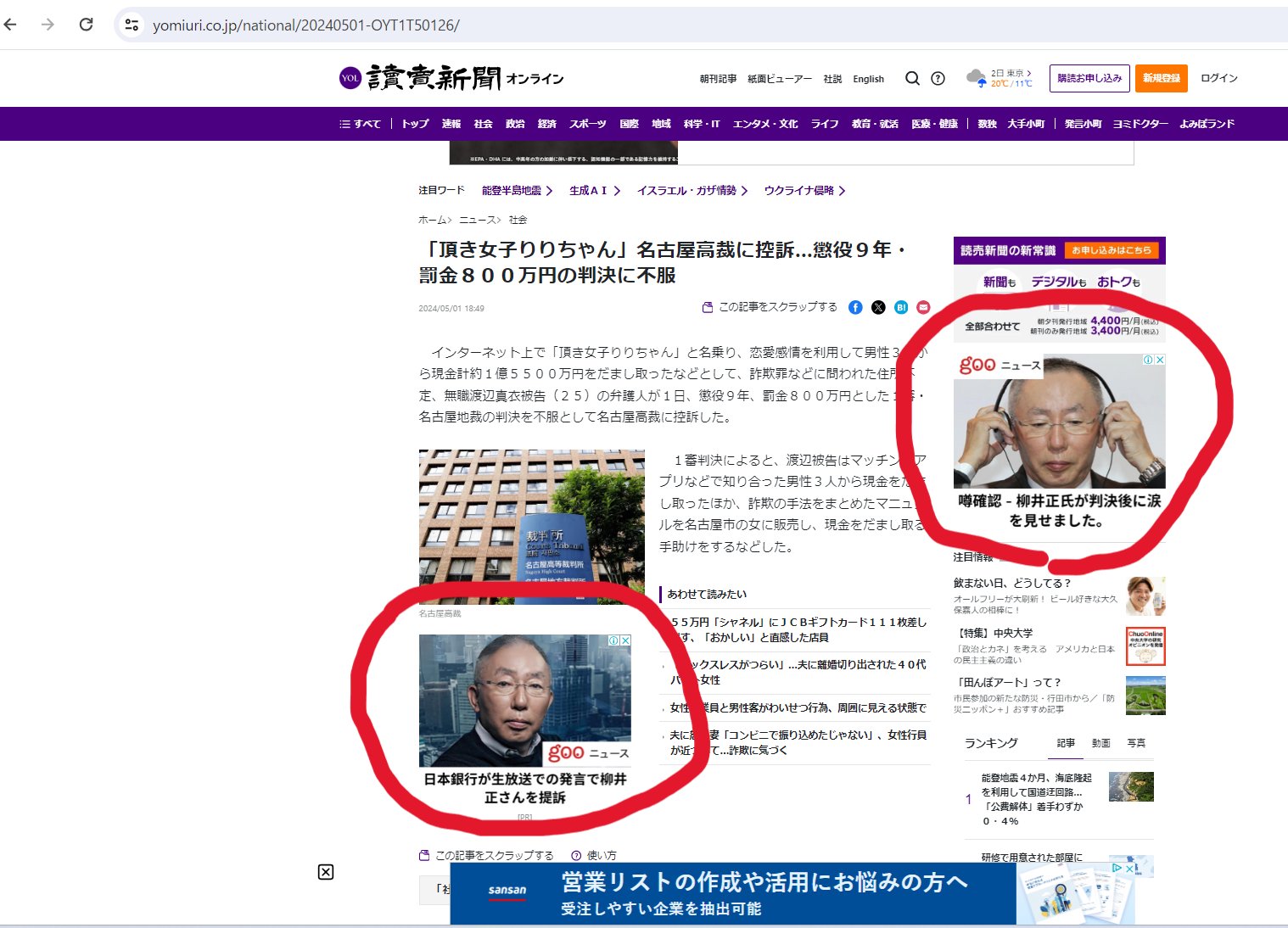Share article via X icon
This screenshot has height=928, width=1288.
pos(878,307)
